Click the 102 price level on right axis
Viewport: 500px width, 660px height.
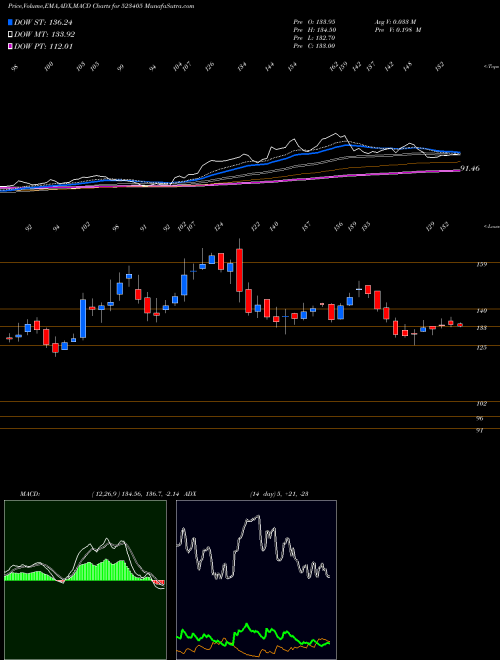point(482,404)
